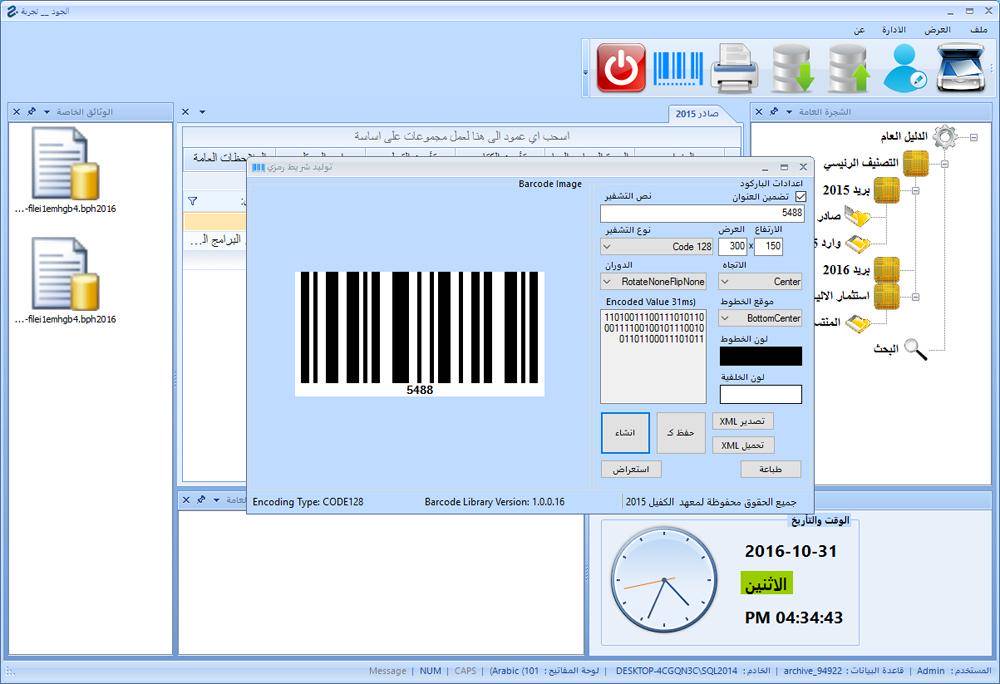This screenshot has width=1000, height=684.
Task: Click the filter funnel icon in grid
Action: (x=193, y=201)
